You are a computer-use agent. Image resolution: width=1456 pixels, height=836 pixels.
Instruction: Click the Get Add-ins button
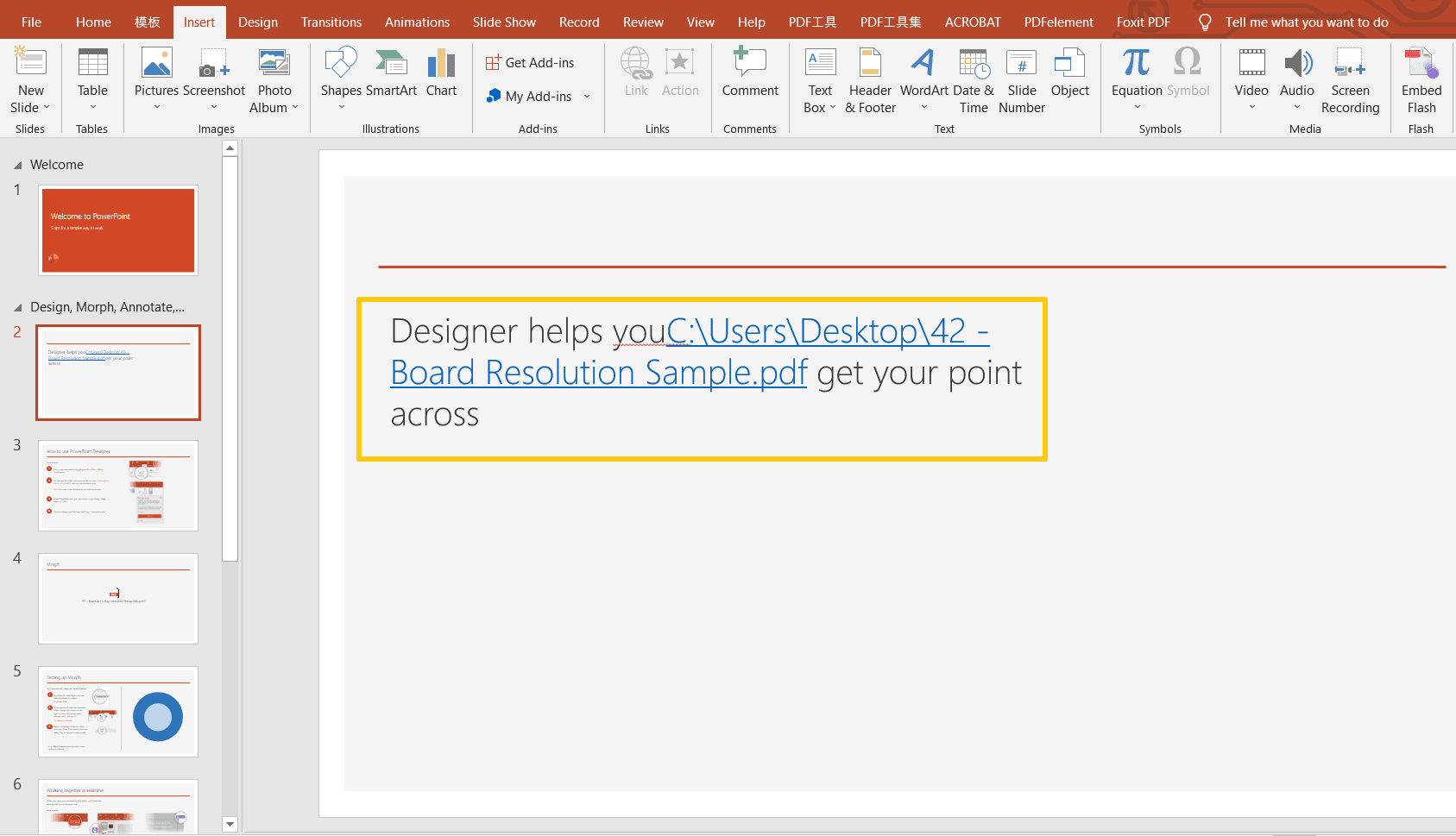pos(531,62)
